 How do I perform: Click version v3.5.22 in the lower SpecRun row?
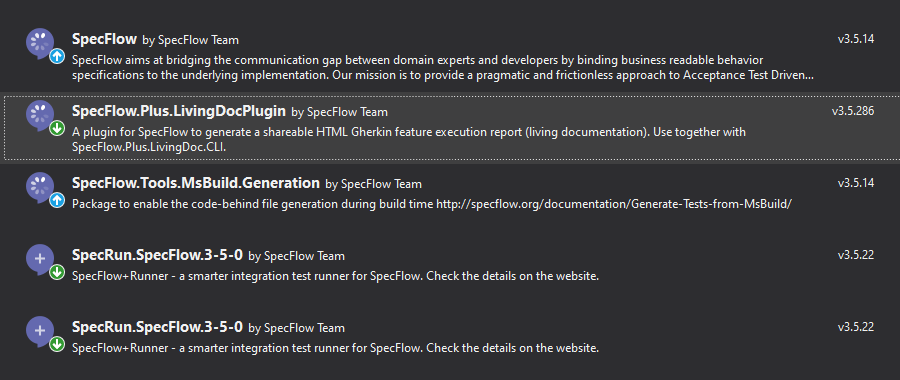click(856, 327)
